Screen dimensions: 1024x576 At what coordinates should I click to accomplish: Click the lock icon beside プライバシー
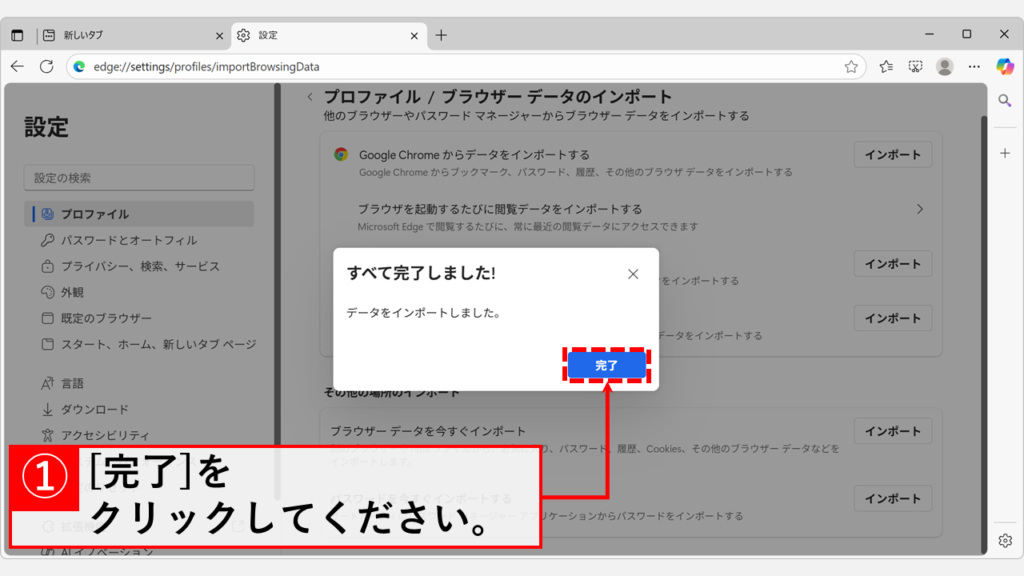[48, 266]
